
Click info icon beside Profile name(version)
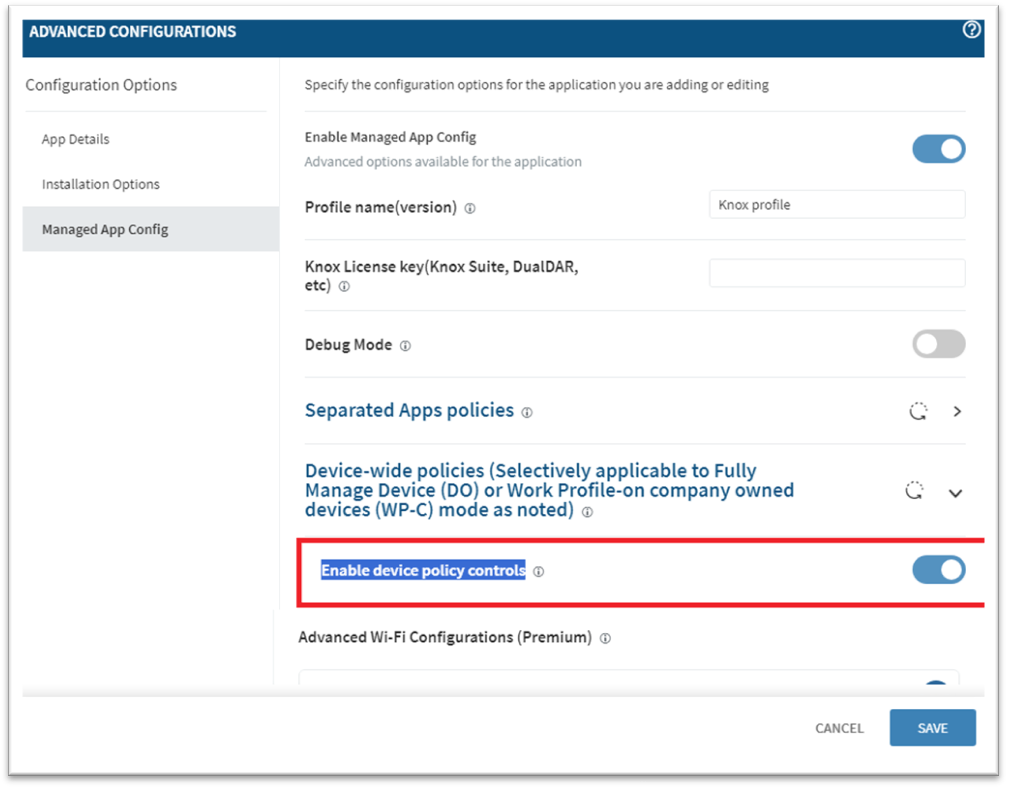coord(470,209)
